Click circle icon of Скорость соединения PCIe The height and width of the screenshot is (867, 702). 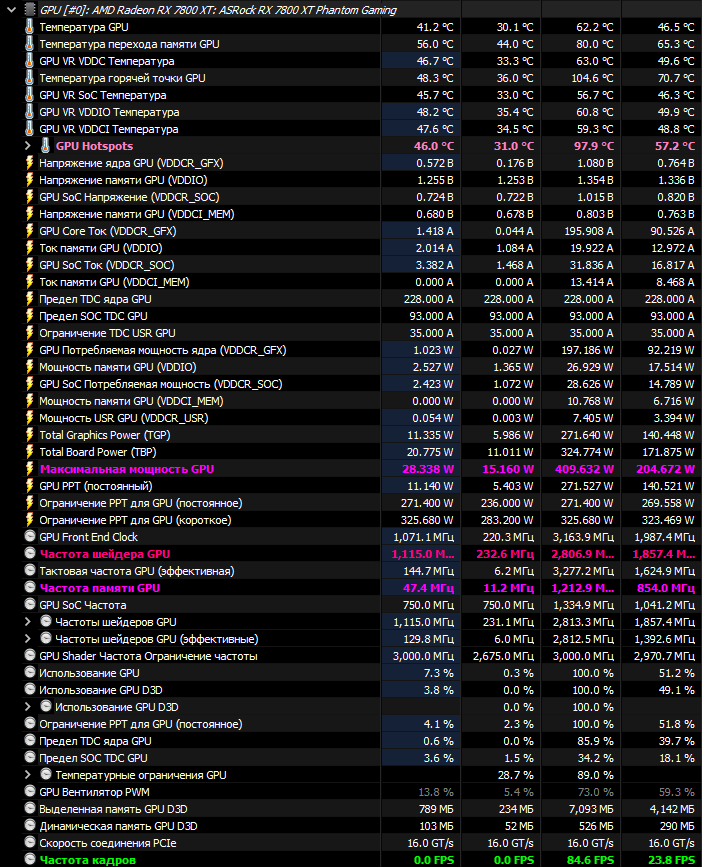click(30, 843)
